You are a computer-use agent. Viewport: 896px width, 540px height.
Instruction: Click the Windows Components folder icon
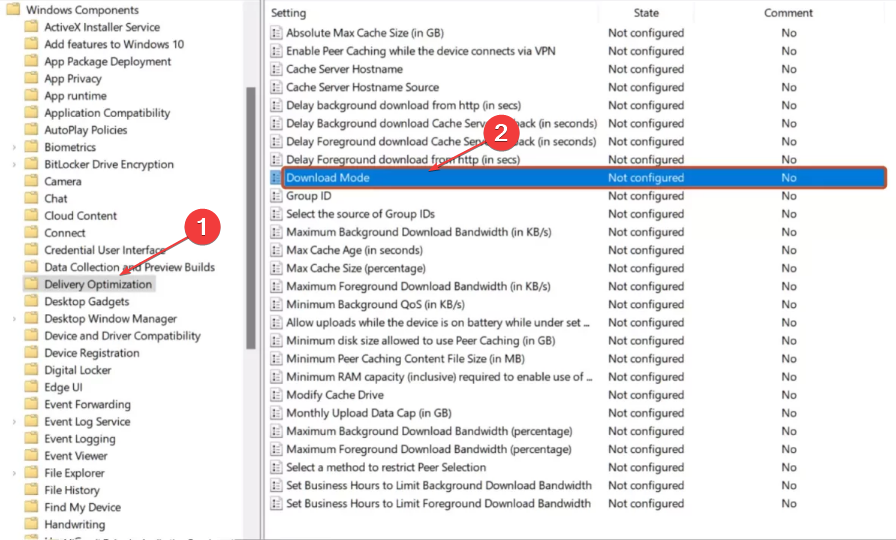pyautogui.click(x=13, y=10)
